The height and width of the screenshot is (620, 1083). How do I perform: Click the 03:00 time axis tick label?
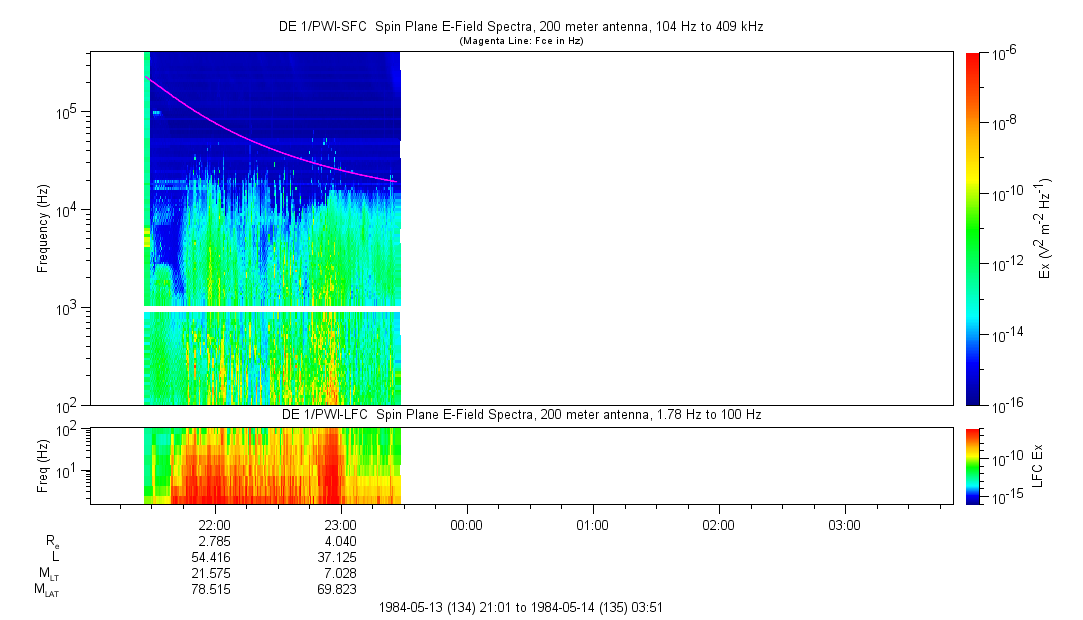tap(845, 524)
